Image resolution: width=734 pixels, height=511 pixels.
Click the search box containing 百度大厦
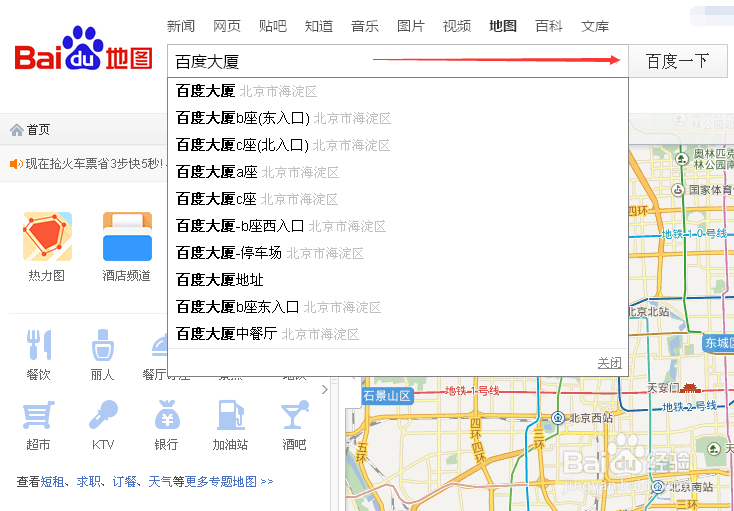pos(397,61)
